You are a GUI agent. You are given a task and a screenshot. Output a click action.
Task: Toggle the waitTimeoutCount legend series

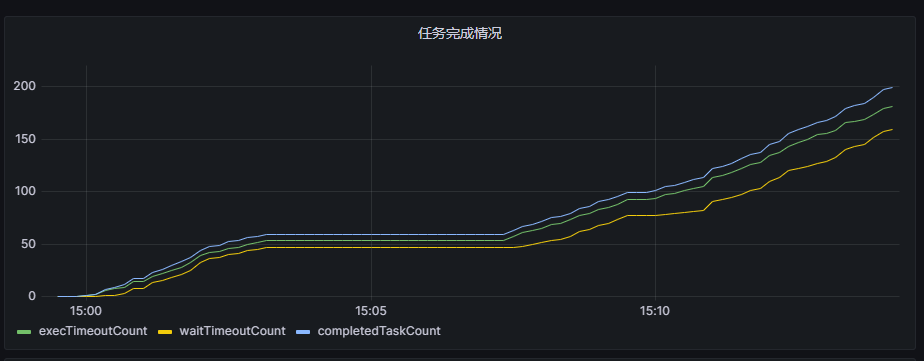[x=232, y=331]
